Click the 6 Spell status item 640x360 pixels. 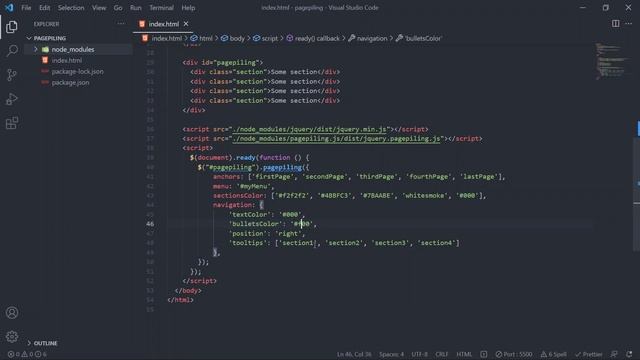pyautogui.click(x=553, y=354)
